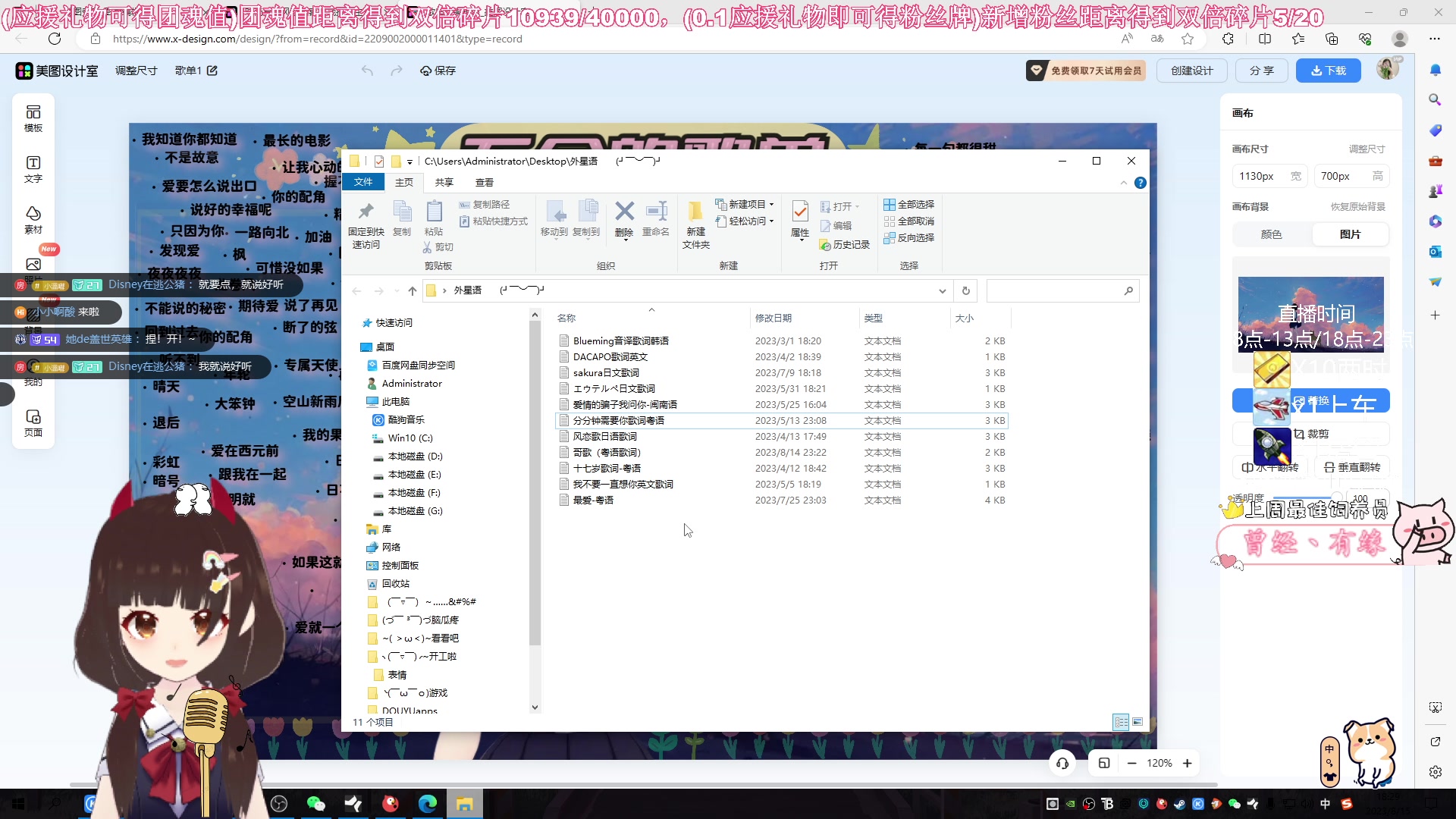Select the 文字 text tool in sidebar
Viewport: 1456px width, 819px height.
click(33, 170)
